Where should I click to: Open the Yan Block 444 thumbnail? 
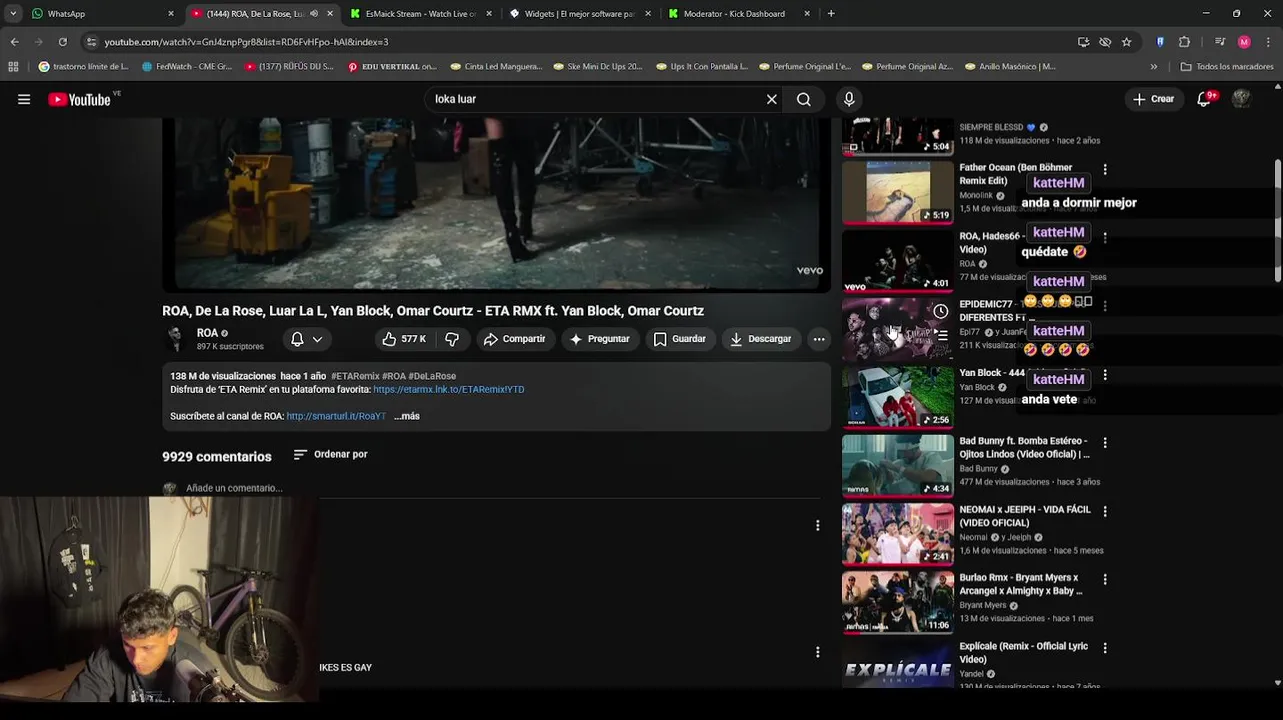(897, 397)
